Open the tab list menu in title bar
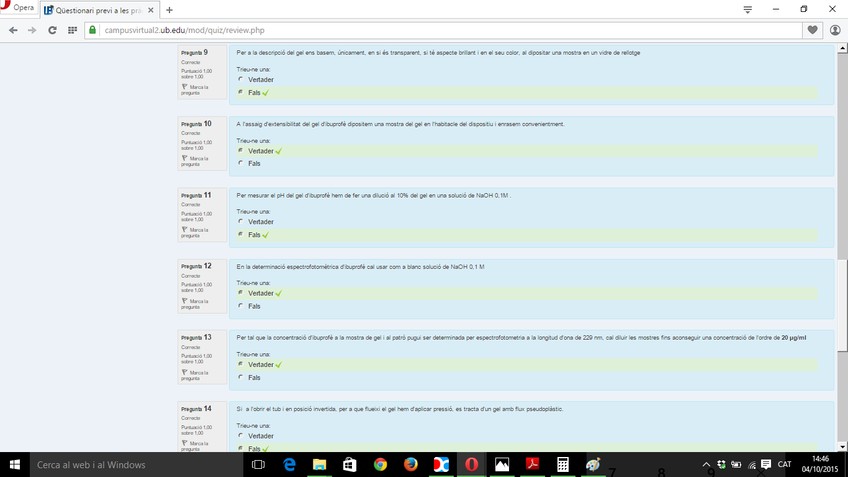848x477 pixels. click(x=747, y=9)
